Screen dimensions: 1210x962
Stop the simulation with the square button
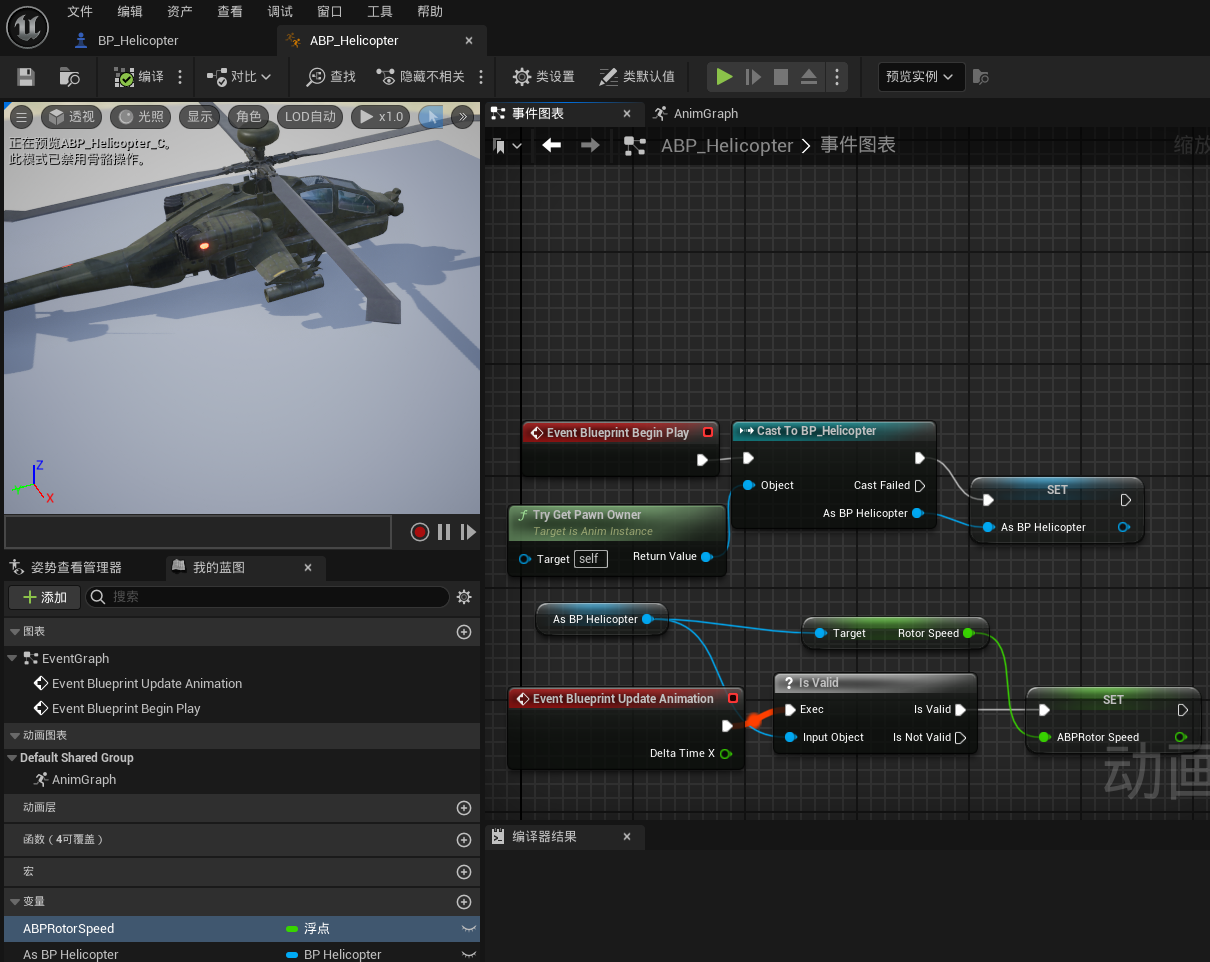(781, 77)
